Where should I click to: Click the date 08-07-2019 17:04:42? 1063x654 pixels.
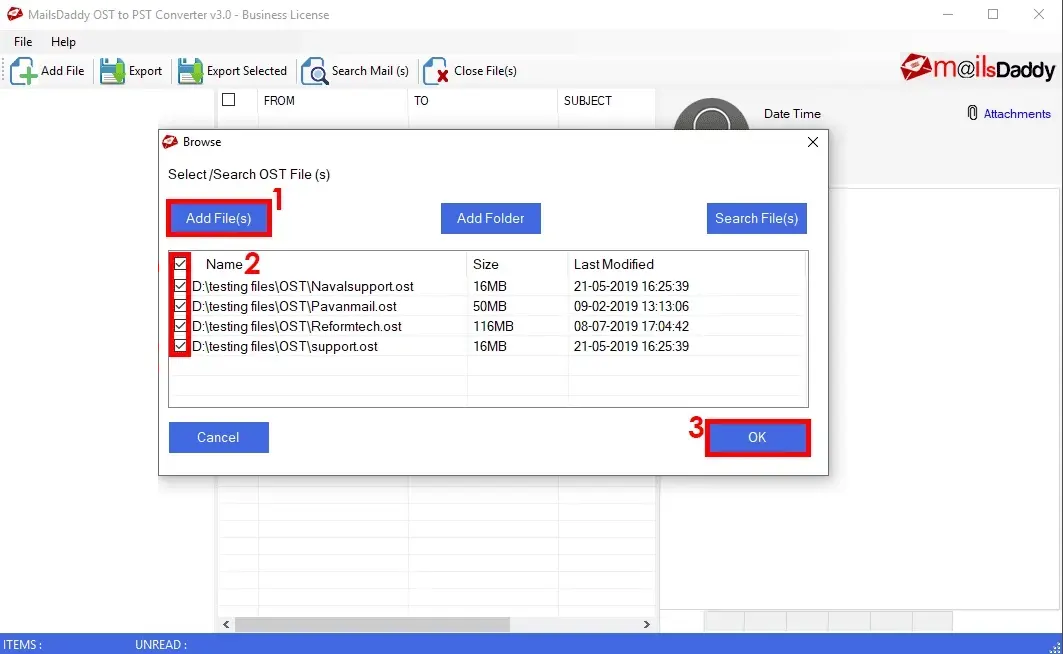(x=631, y=326)
